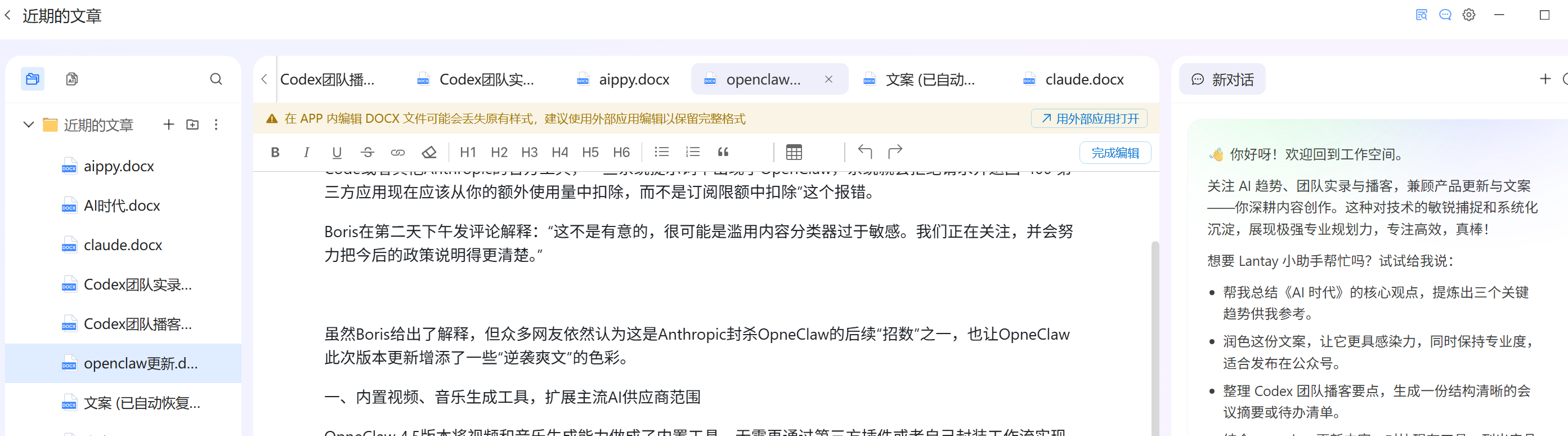The height and width of the screenshot is (436, 1568).
Task: Click the 完成编辑 button
Action: pyautogui.click(x=1114, y=153)
